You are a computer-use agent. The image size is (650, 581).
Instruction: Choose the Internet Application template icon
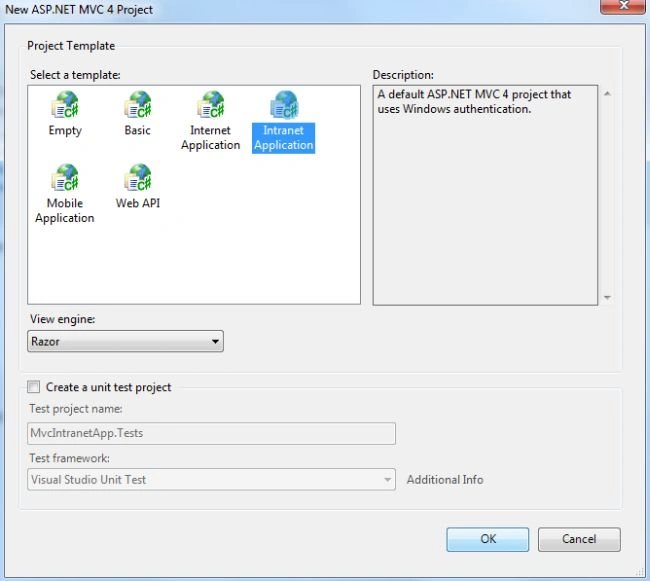[x=211, y=104]
